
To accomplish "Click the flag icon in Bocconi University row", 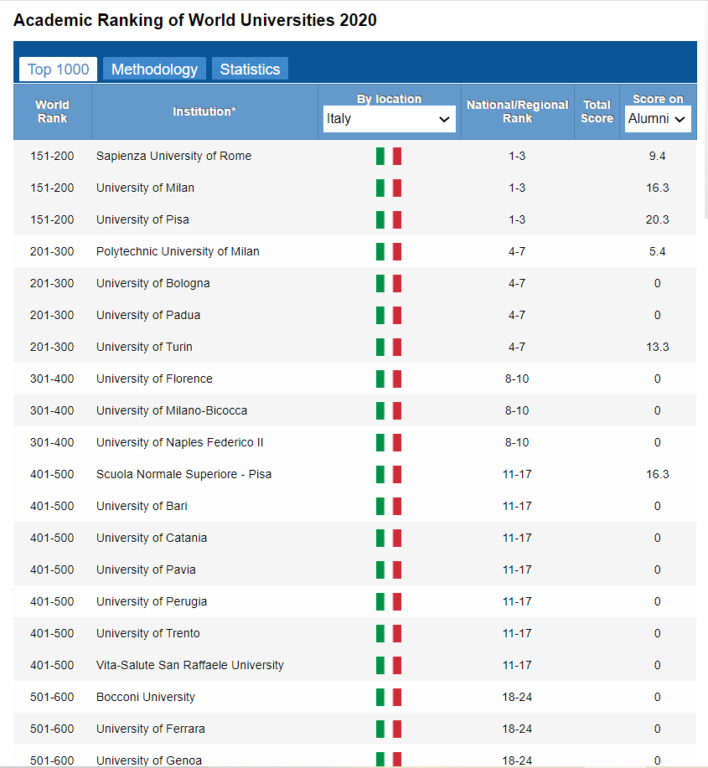I will (389, 697).
